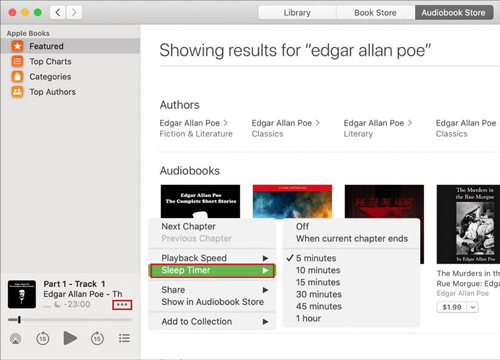Select When current chapter ends

coord(351,239)
